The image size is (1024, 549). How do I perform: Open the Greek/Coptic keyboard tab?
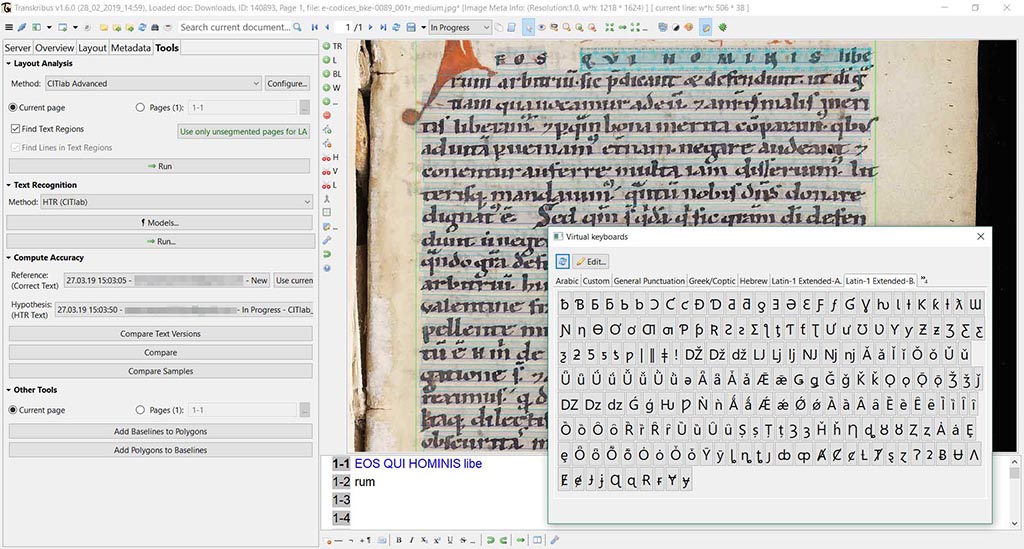pos(712,281)
